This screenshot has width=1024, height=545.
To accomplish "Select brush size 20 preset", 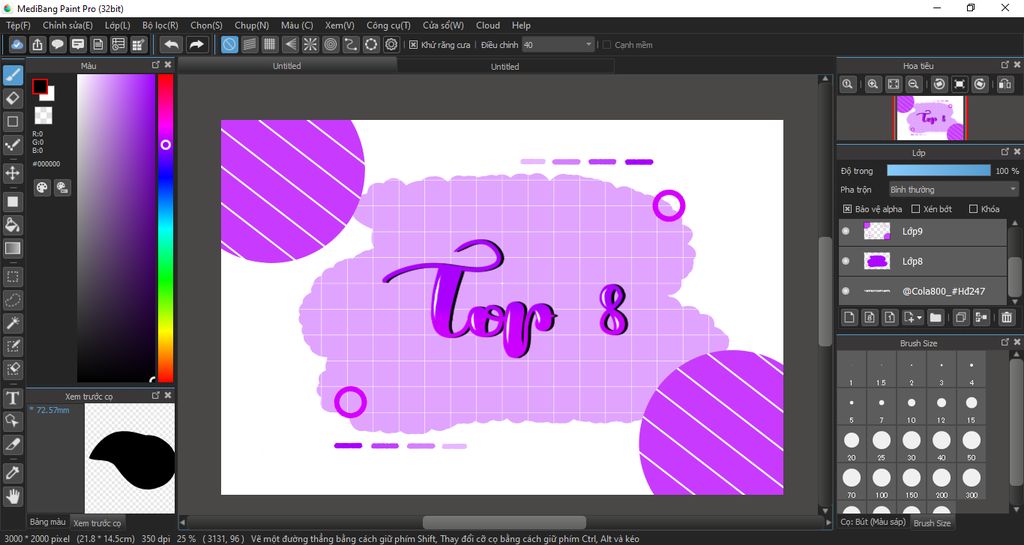I will (851, 444).
